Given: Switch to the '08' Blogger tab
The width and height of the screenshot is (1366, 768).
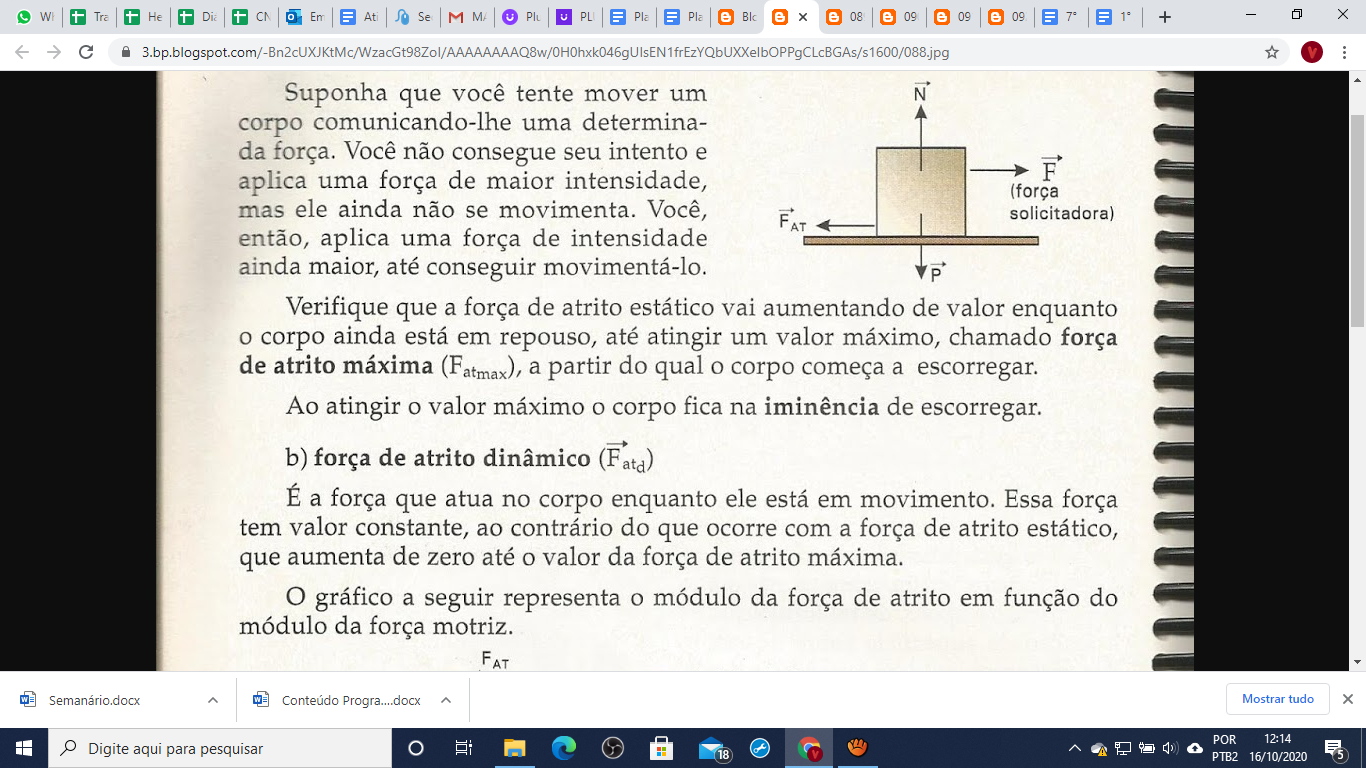Looking at the screenshot, I should (x=844, y=17).
